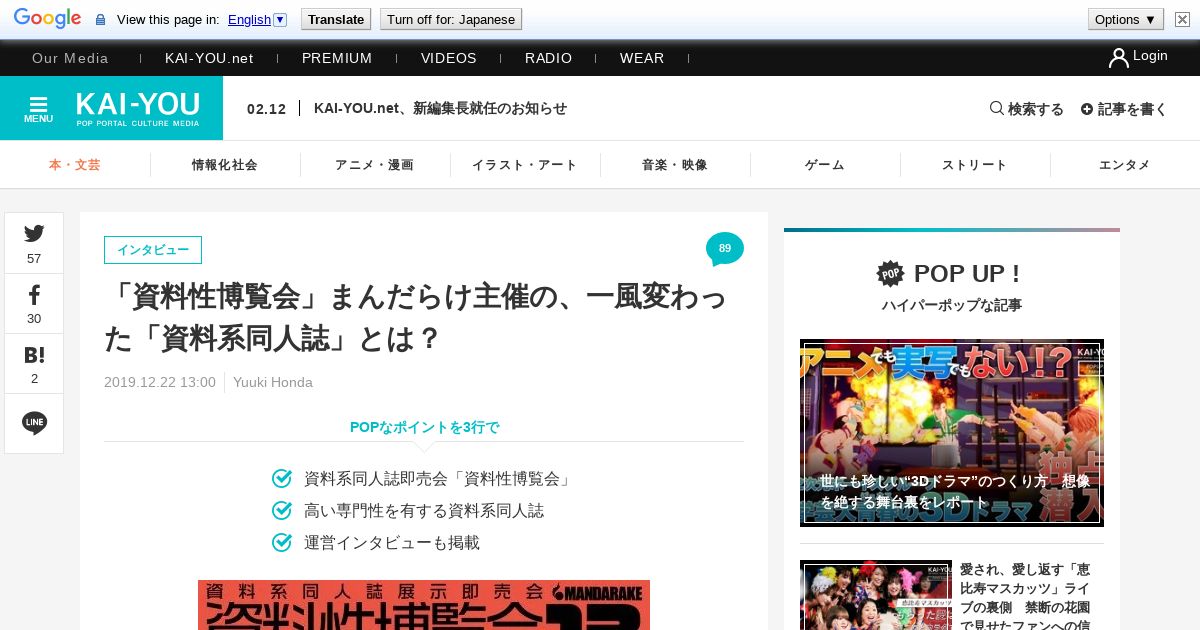Click the 資料性博覧会 event banner image
1200x630 pixels.
coord(424,605)
